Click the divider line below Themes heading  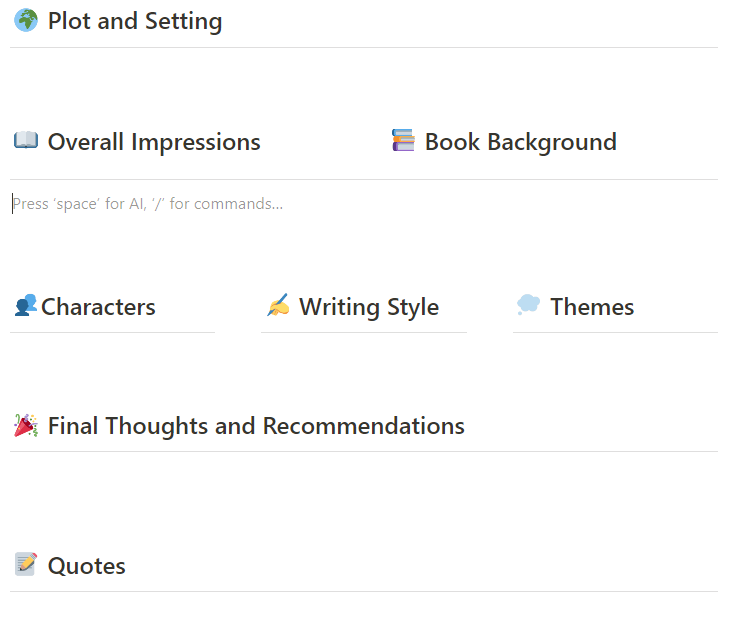click(x=614, y=332)
